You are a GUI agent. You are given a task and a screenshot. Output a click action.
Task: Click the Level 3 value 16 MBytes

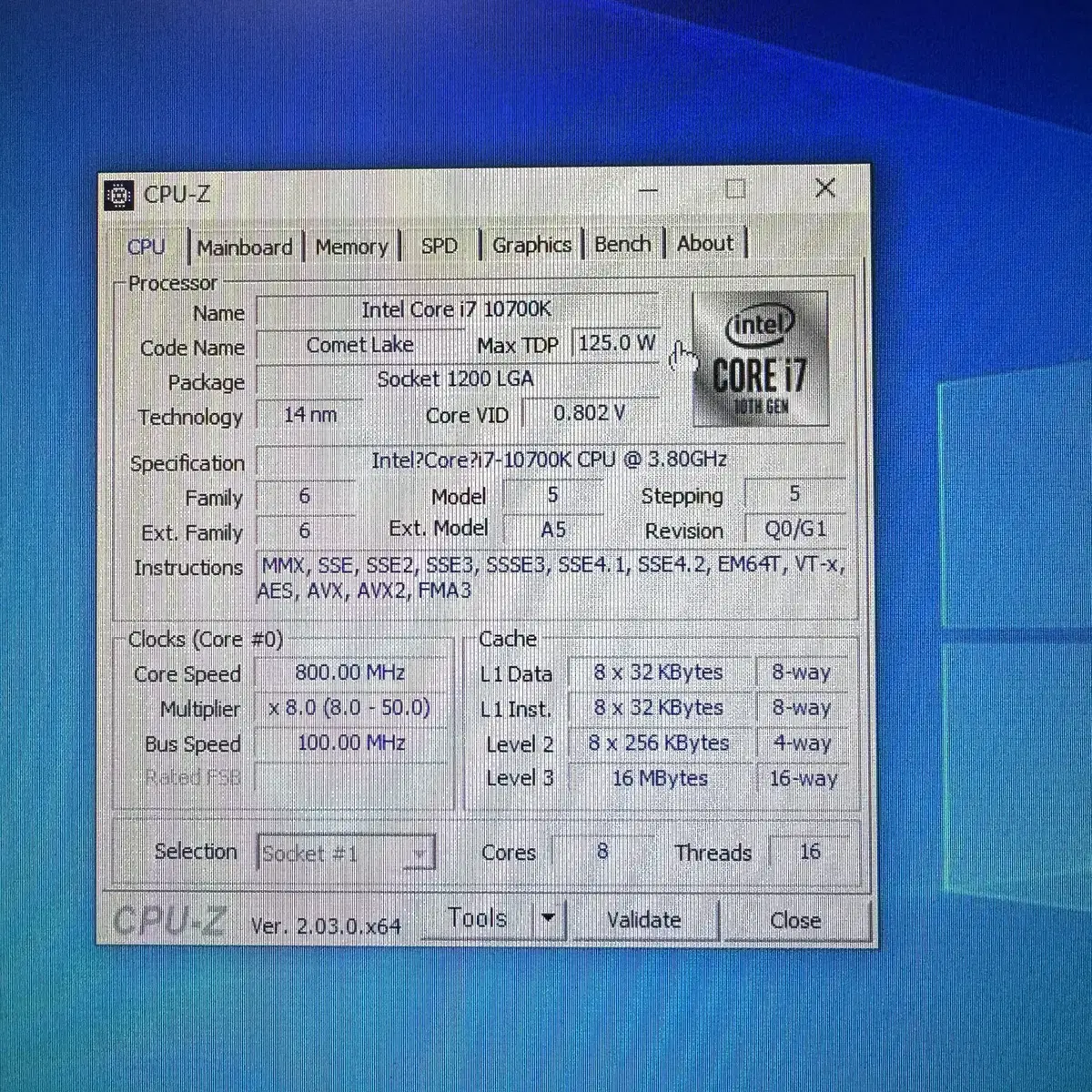click(659, 779)
